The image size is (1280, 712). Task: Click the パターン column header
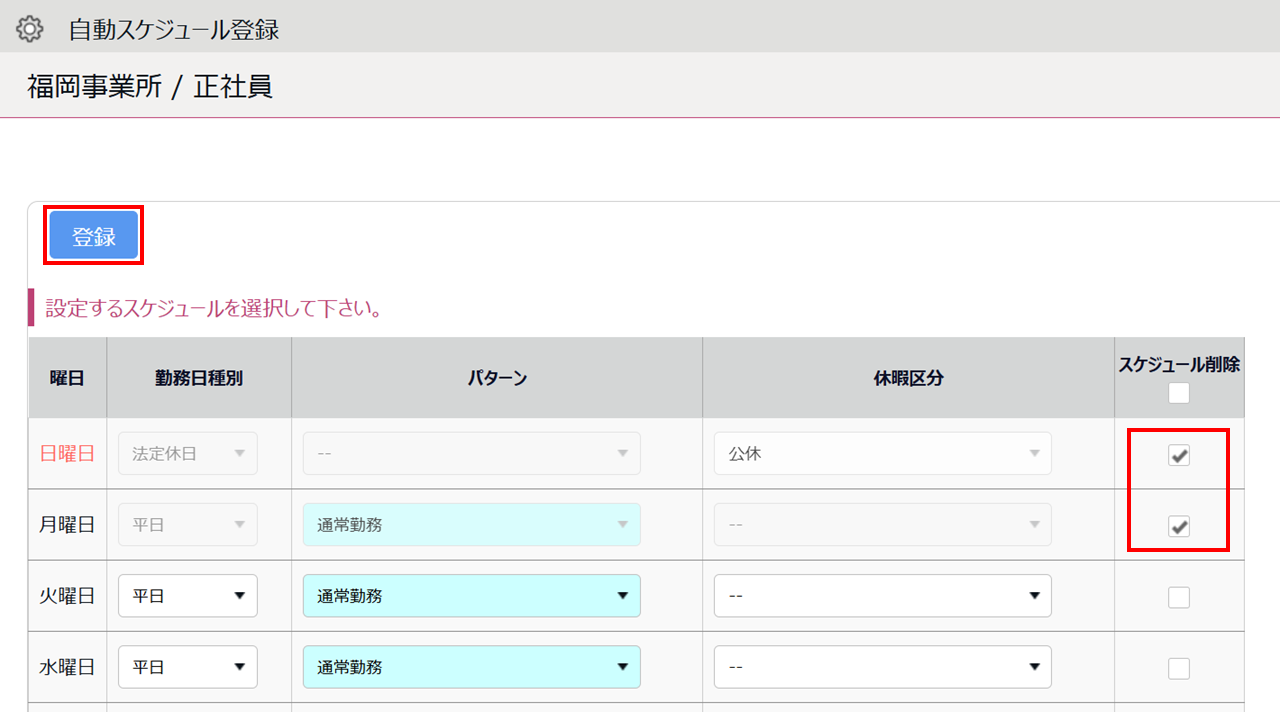(497, 378)
